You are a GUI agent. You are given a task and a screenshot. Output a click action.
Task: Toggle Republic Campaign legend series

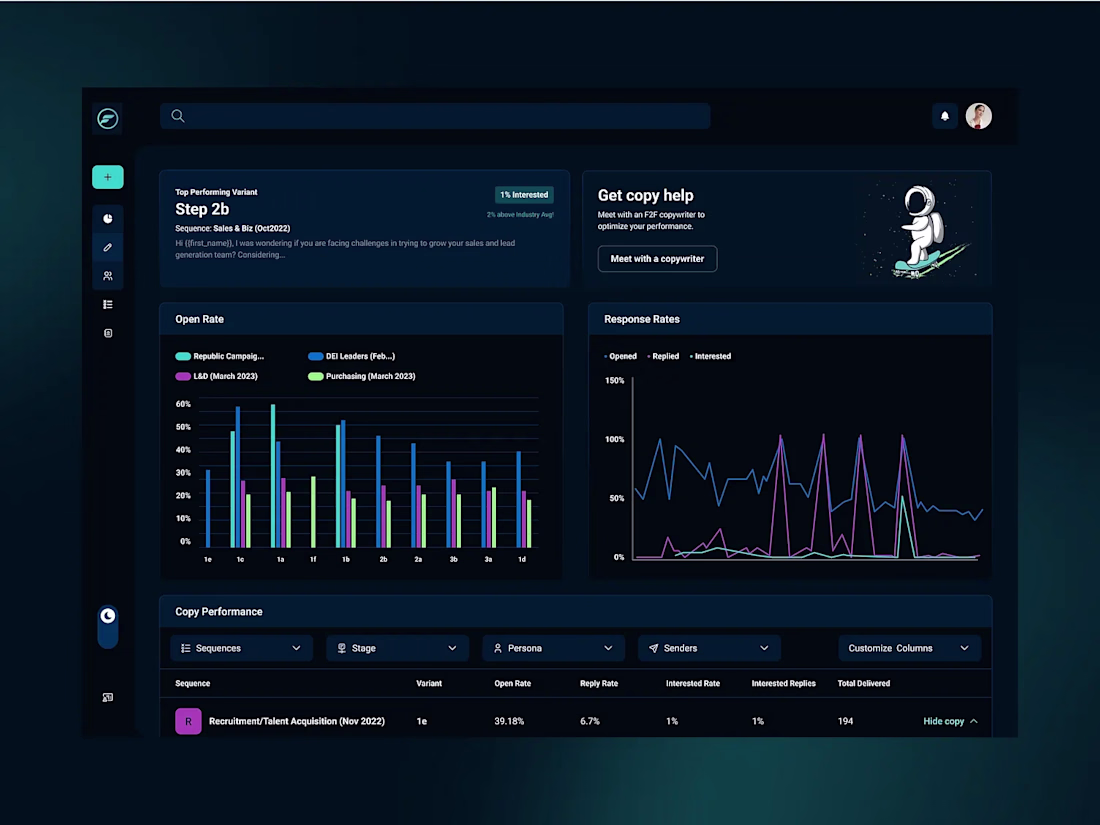pyautogui.click(x=220, y=356)
